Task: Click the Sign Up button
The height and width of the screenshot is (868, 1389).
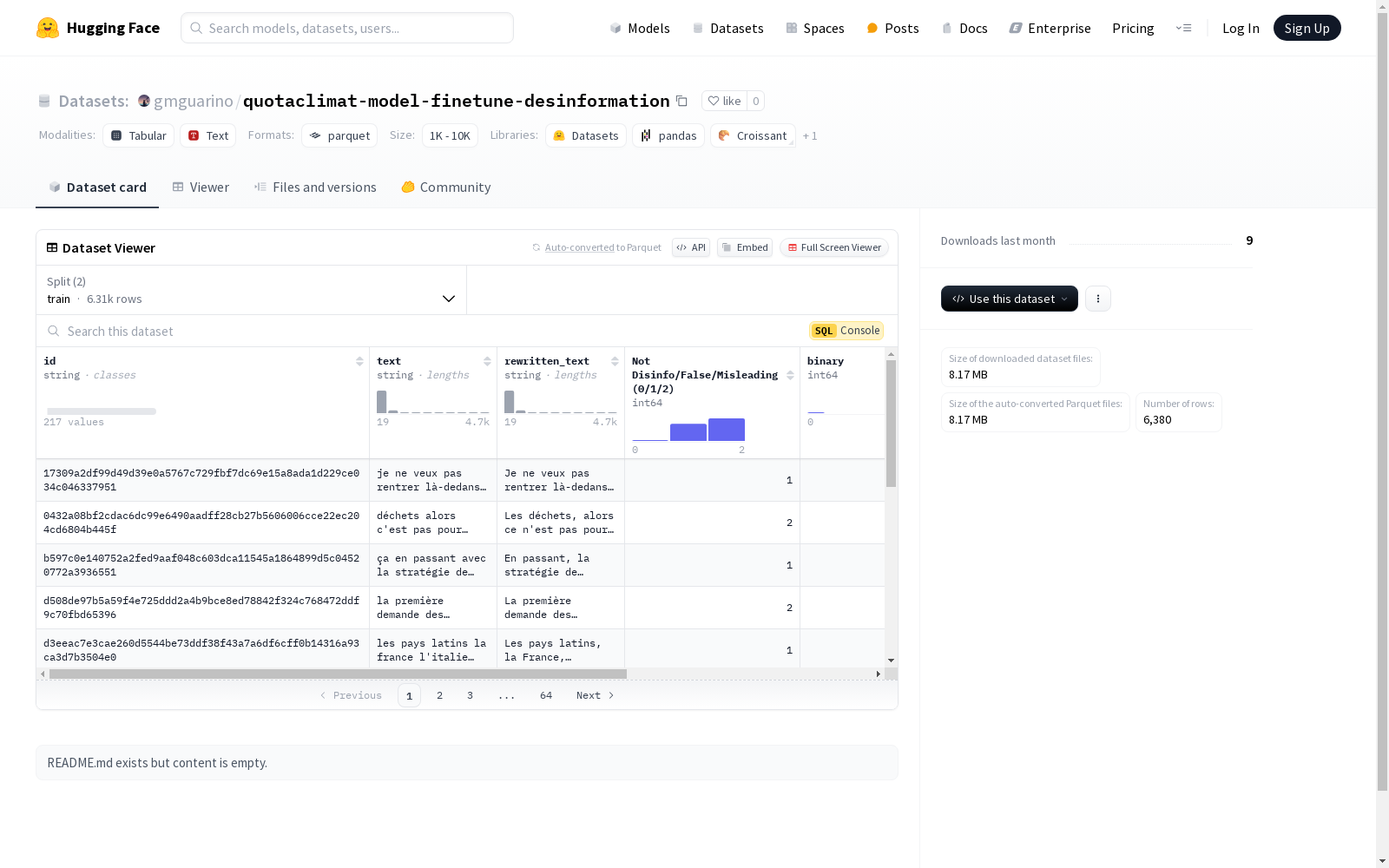Action: 1307,28
